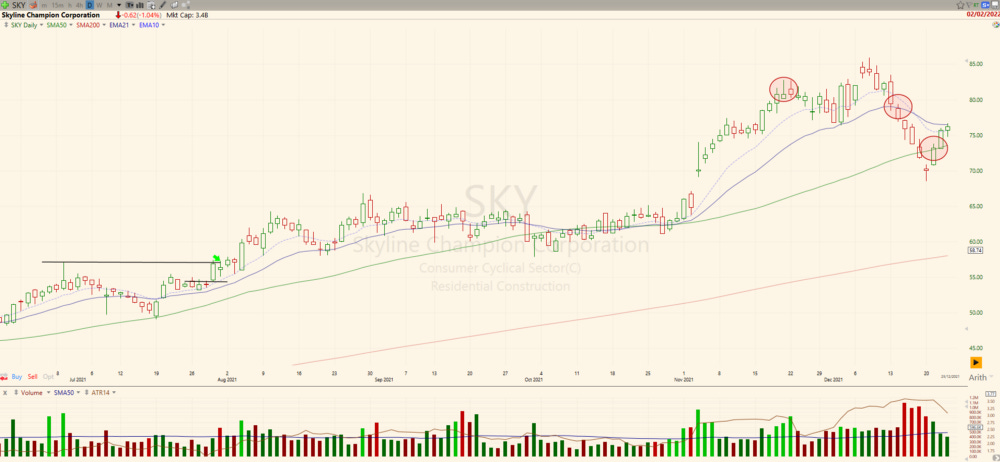
Task: Click the Aug 2021 date axis label
Action: (227, 380)
